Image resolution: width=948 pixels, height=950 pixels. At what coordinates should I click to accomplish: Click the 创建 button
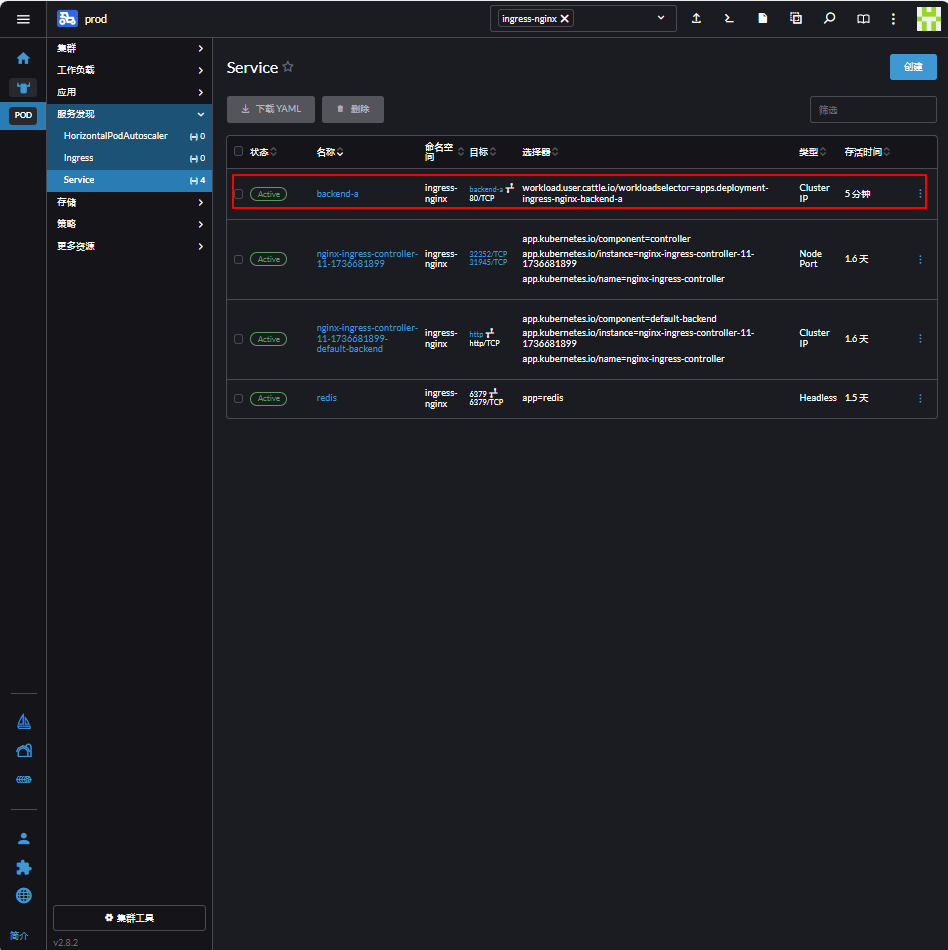click(x=912, y=67)
